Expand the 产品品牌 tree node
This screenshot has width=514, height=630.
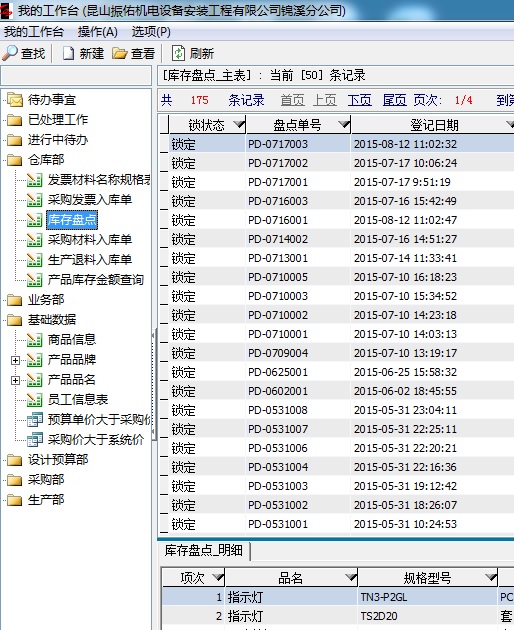click(x=15, y=360)
